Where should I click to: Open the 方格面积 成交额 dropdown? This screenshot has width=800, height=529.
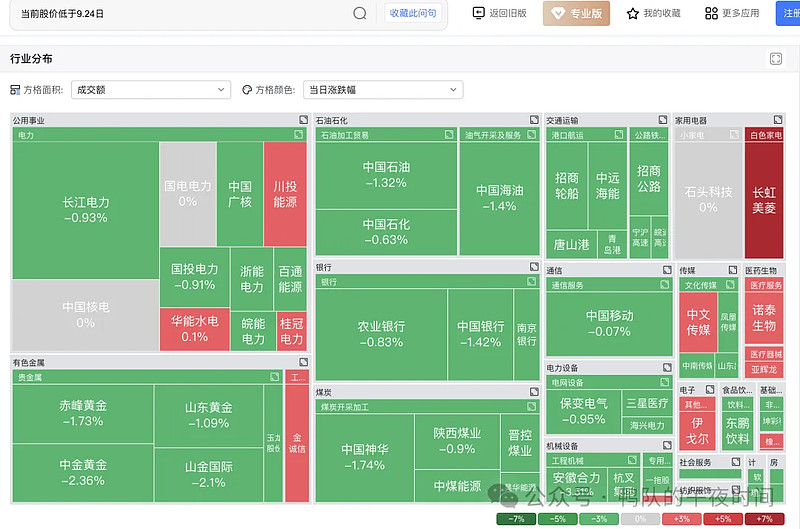151,90
